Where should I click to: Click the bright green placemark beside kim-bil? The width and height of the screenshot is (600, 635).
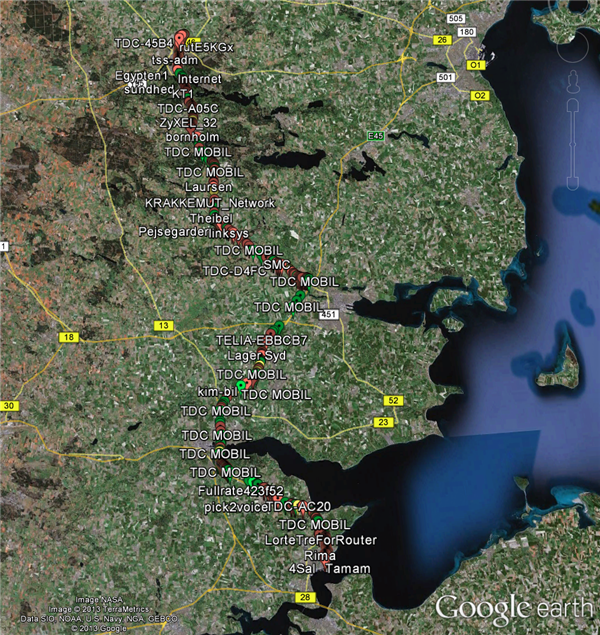tap(241, 385)
